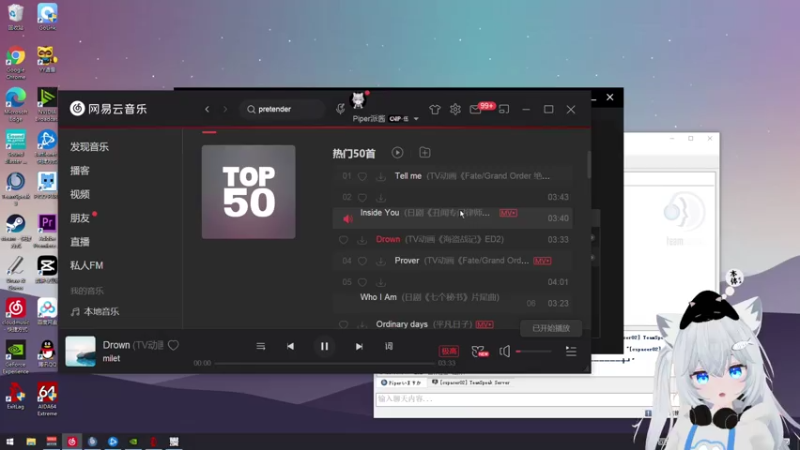Select the song Inside You
Image resolution: width=800 pixels, height=450 pixels.
(380, 213)
